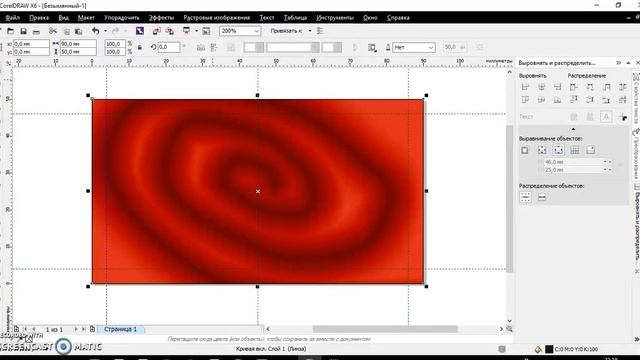Collapse docker with double chevron
This screenshot has height=360, width=640.
pyautogui.click(x=618, y=63)
